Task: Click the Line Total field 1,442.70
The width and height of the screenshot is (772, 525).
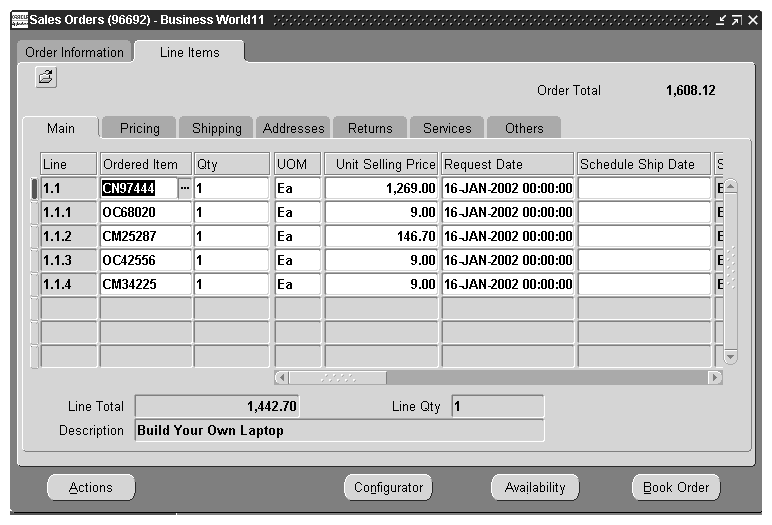Action: pyautogui.click(x=217, y=406)
